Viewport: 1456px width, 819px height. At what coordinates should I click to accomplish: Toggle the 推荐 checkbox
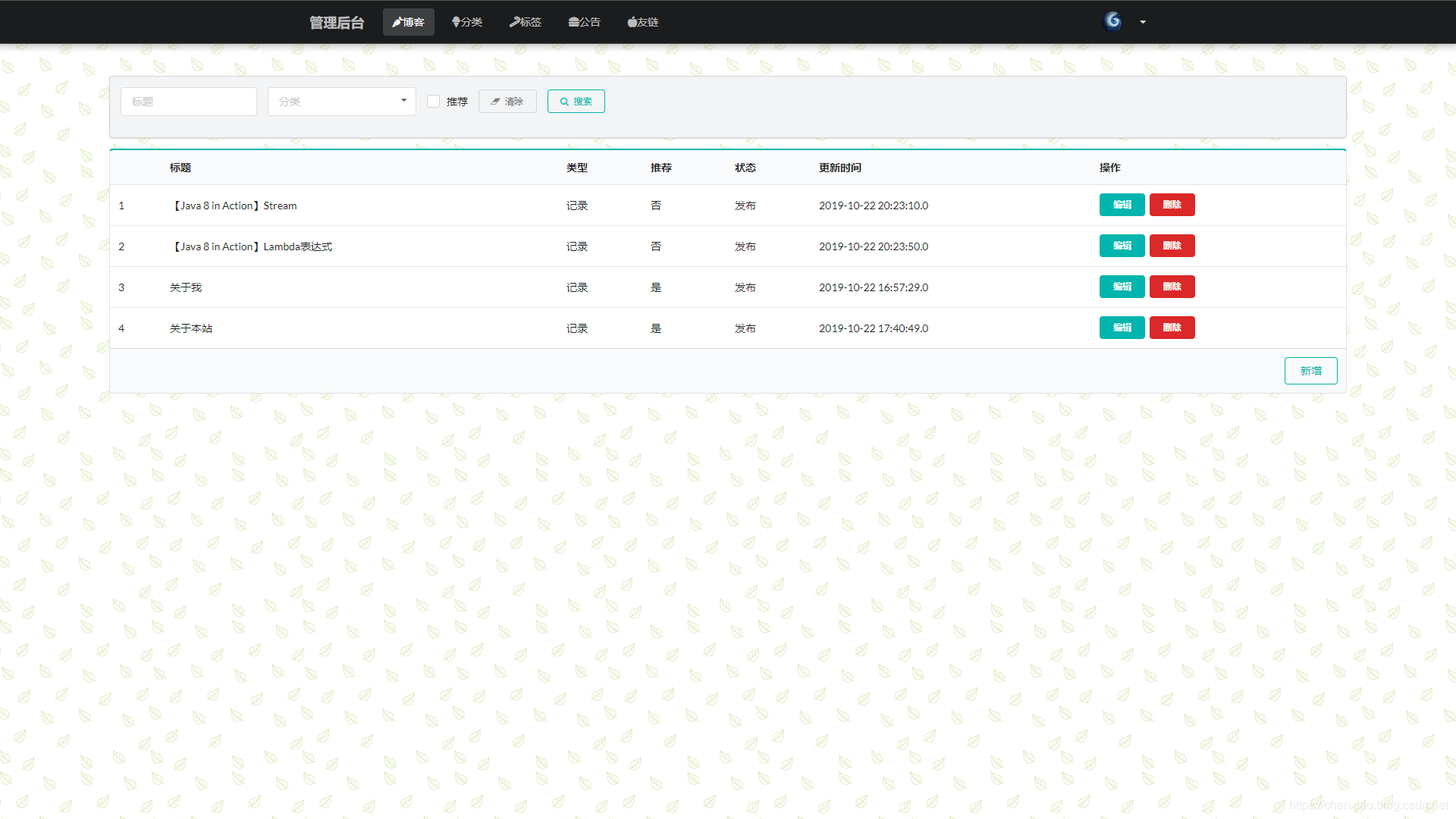point(434,102)
